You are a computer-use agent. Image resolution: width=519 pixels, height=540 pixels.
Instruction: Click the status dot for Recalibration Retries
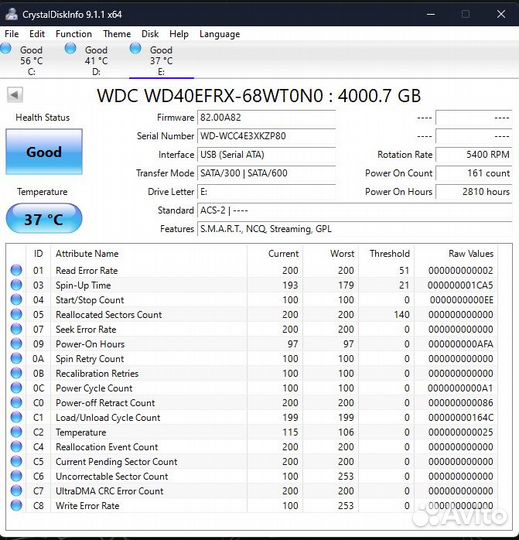[16, 373]
